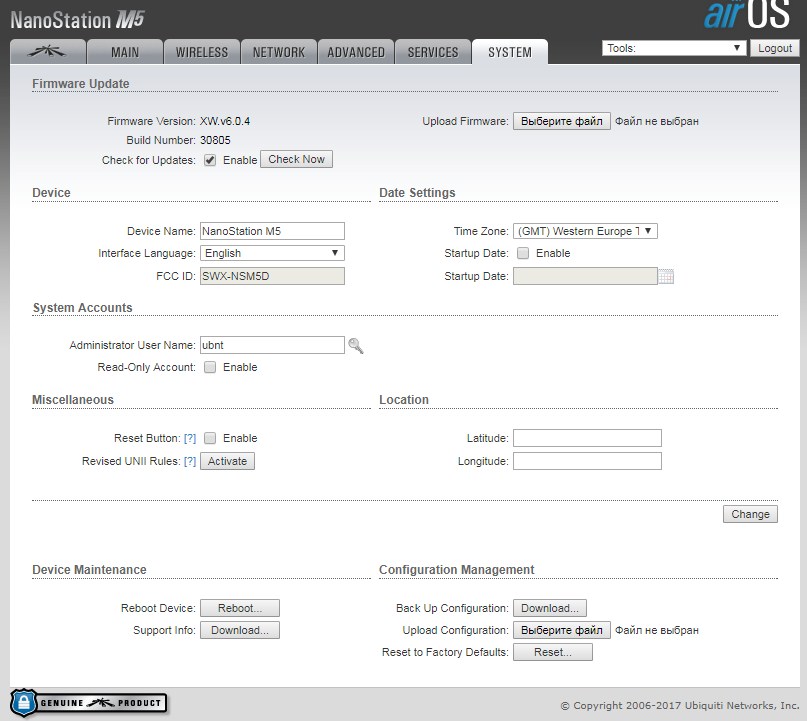Click the Ubiquiti copyright text
The height and width of the screenshot is (721, 807).
tap(679, 706)
